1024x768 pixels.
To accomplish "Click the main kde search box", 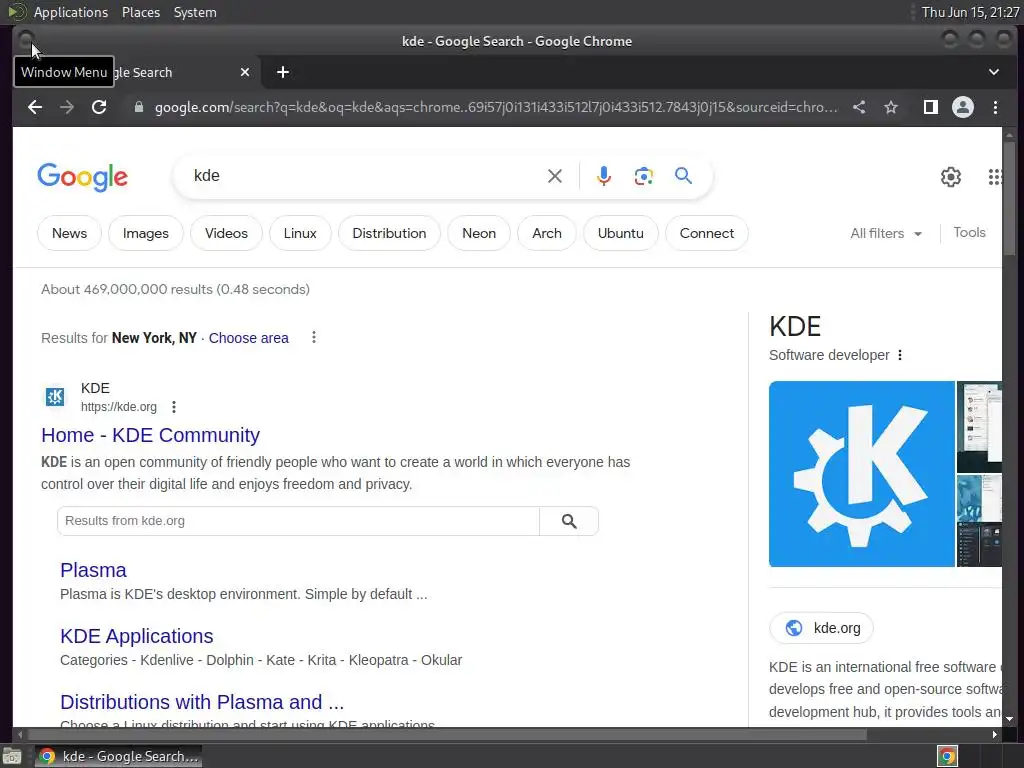I will 366,176.
